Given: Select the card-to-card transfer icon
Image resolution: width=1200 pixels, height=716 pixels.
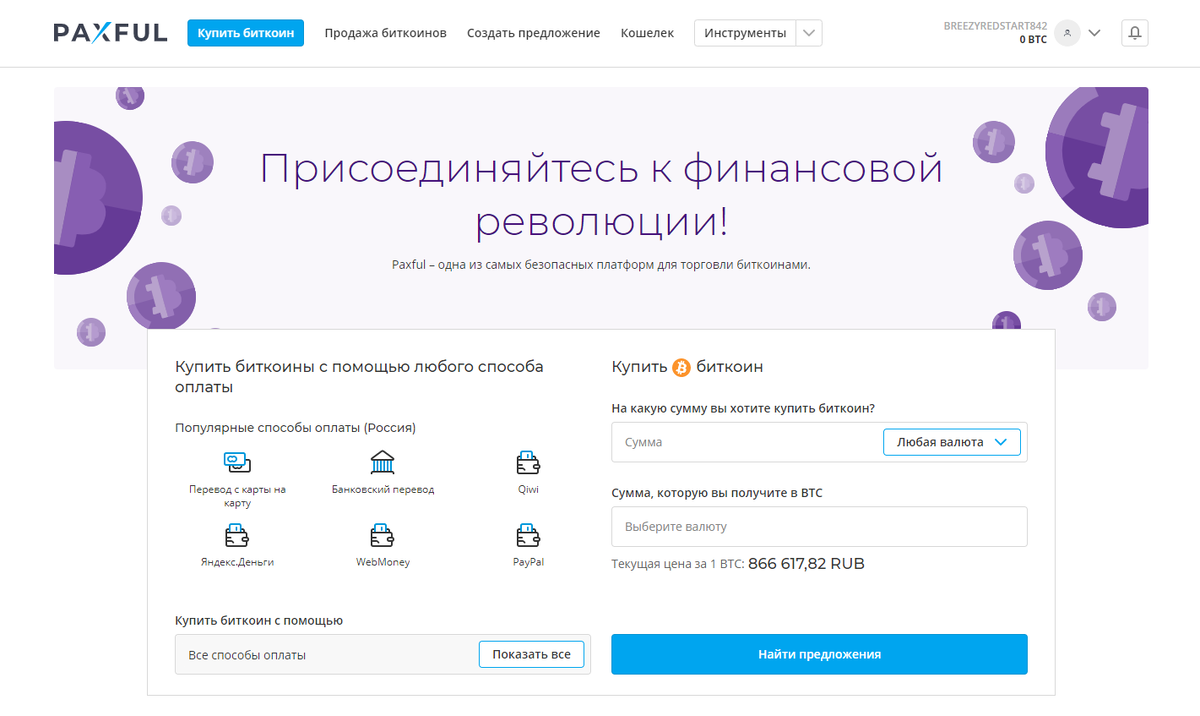Looking at the screenshot, I should coord(237,463).
